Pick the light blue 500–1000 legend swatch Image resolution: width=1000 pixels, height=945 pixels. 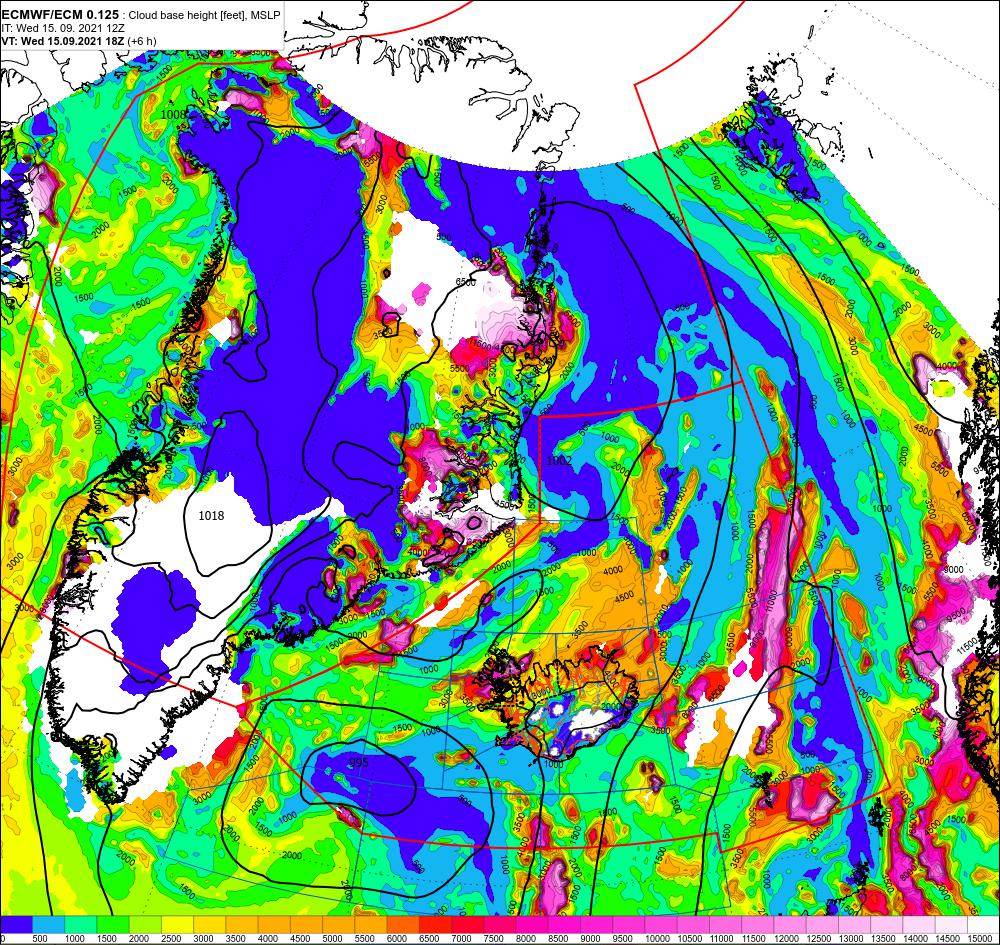(x=48, y=923)
